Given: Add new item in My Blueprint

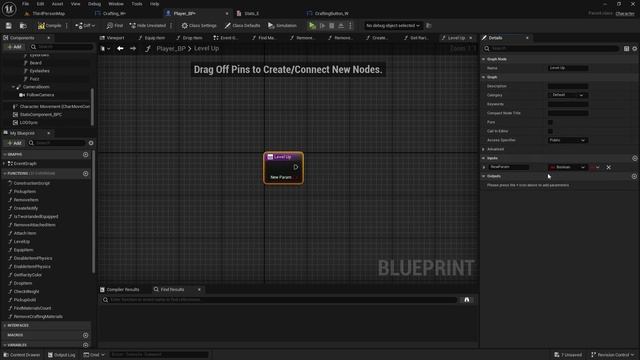Looking at the screenshot, I should point(14,143).
